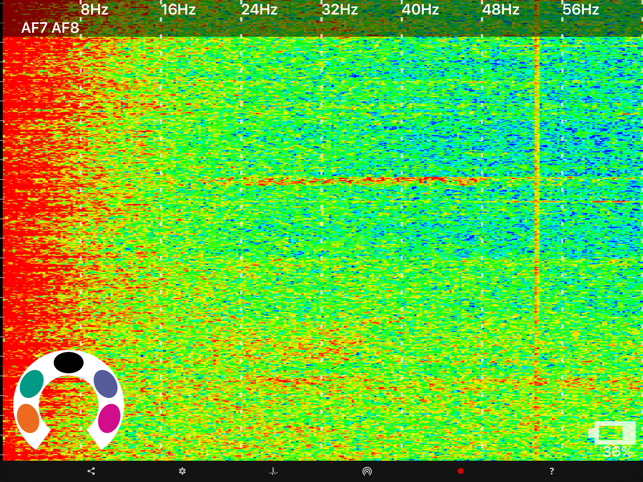Open the share icon in bottom bar
The height and width of the screenshot is (482, 643).
click(x=91, y=471)
